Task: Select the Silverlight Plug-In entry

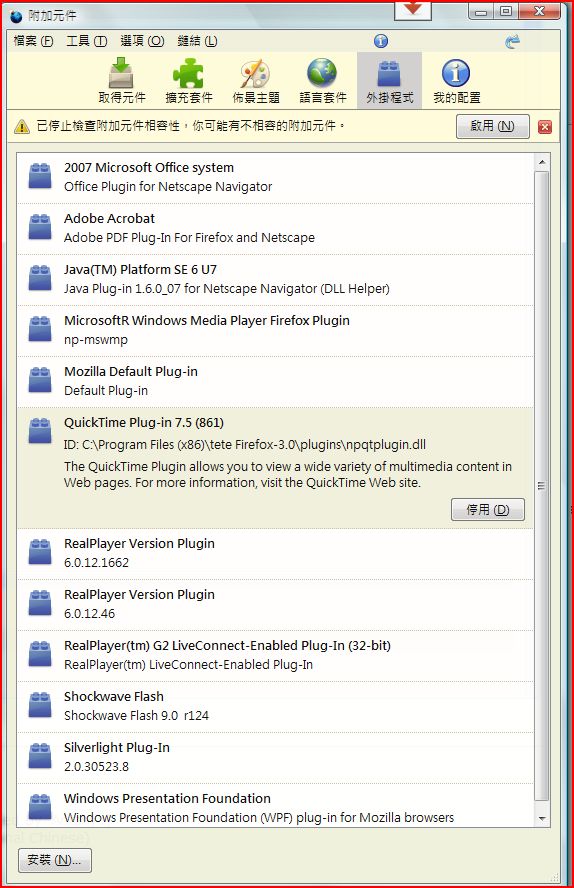Action: point(276,758)
